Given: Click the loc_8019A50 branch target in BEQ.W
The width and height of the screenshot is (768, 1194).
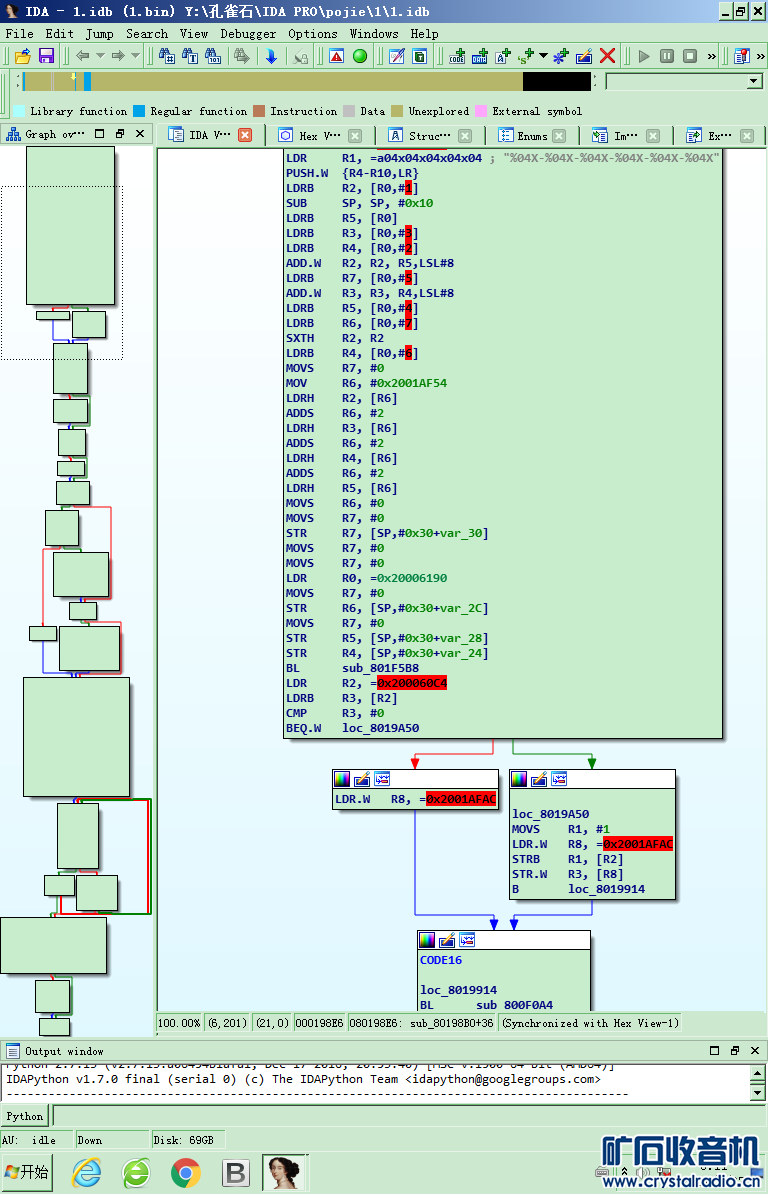Looking at the screenshot, I should 380,728.
